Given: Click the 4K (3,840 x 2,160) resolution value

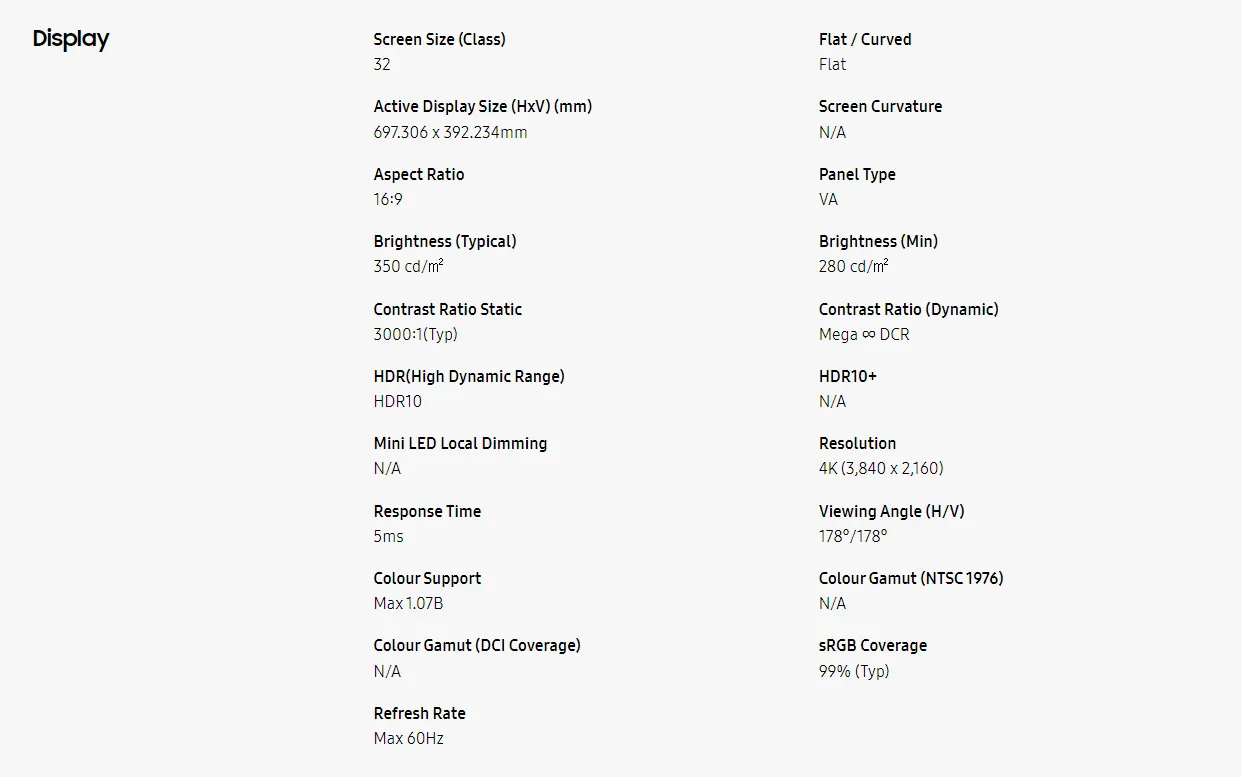Looking at the screenshot, I should click(x=881, y=468).
